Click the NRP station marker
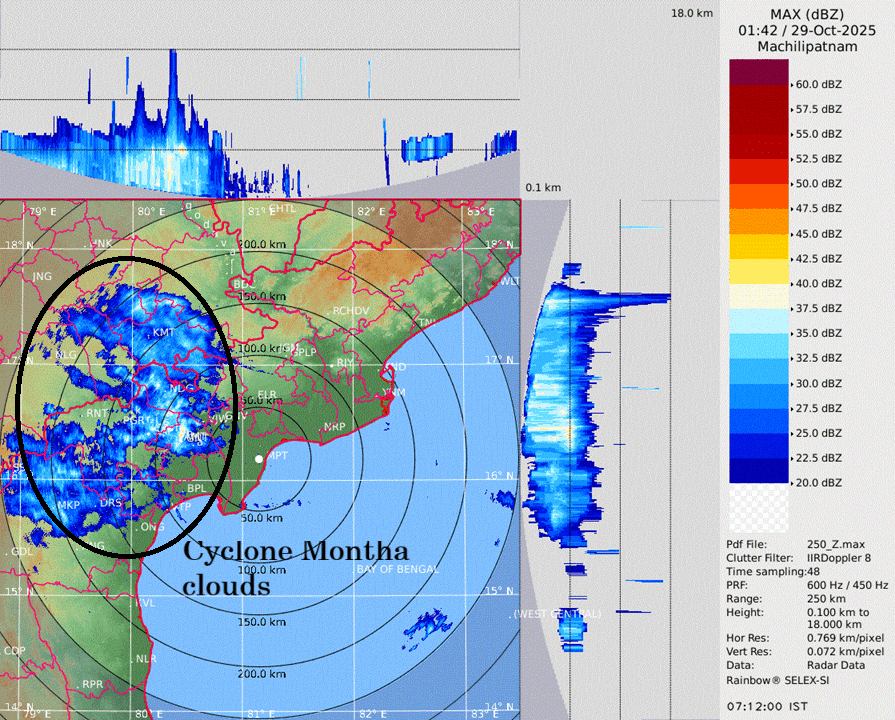The image size is (895, 720). point(334,428)
